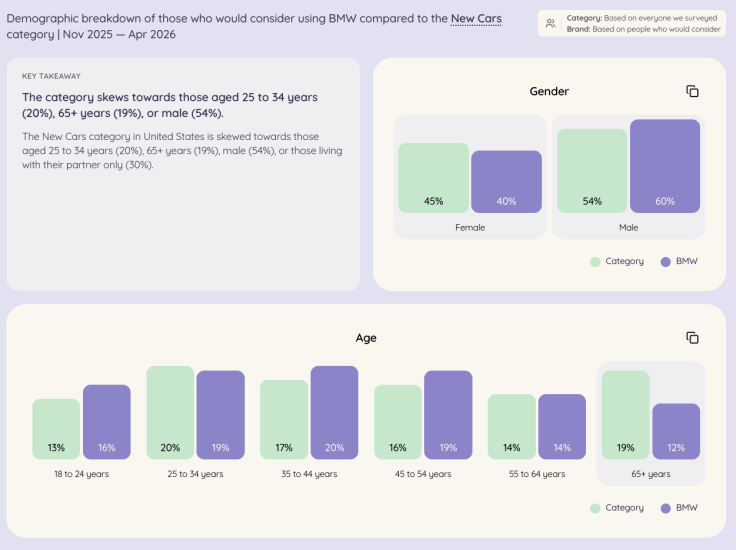Select the Female 40% BMW bar
The image size is (736, 550).
click(506, 182)
